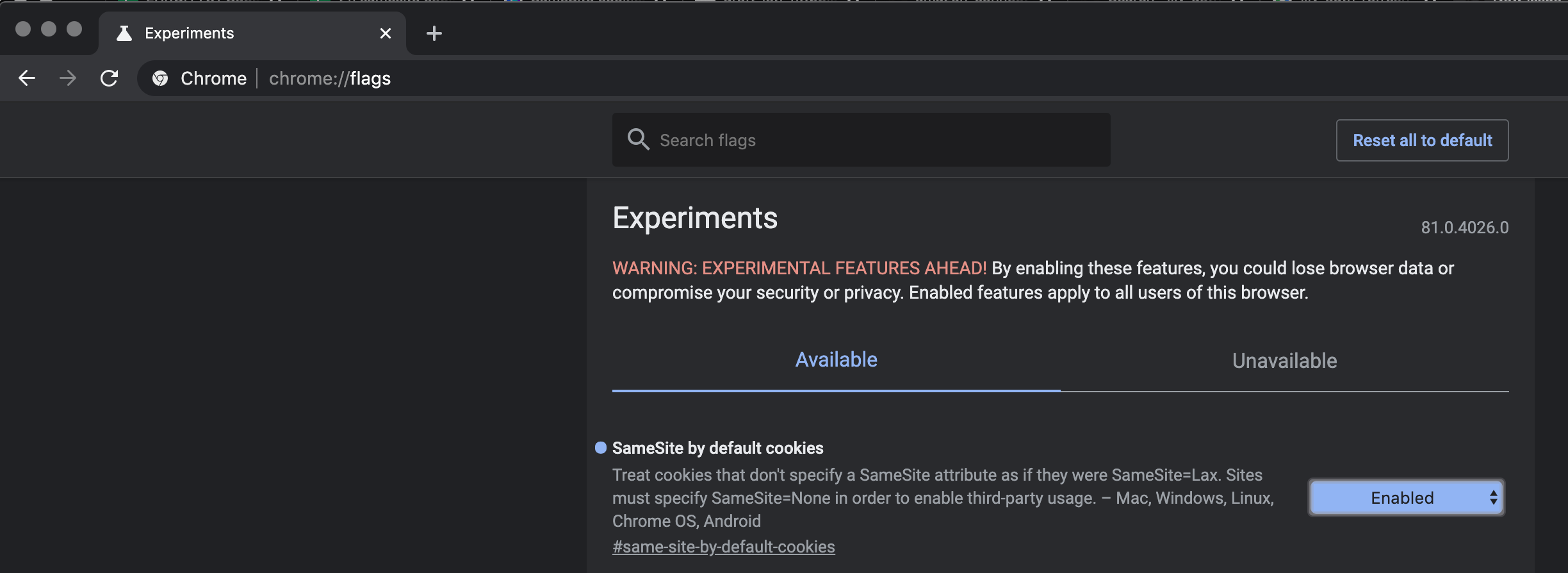Click the magnifier icon in Search flags
Image resolution: width=1568 pixels, height=573 pixels.
[x=638, y=139]
